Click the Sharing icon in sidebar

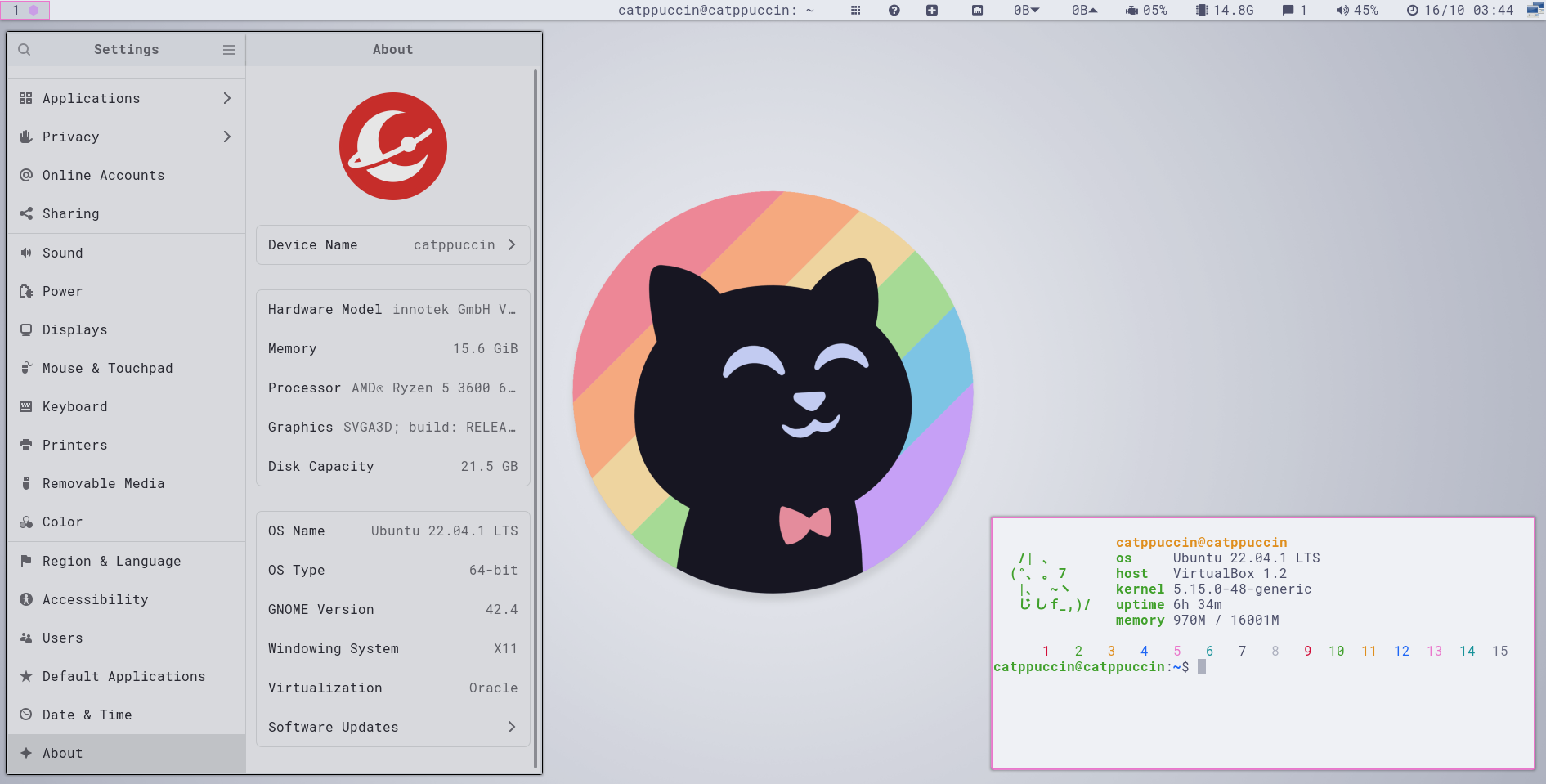click(x=26, y=213)
